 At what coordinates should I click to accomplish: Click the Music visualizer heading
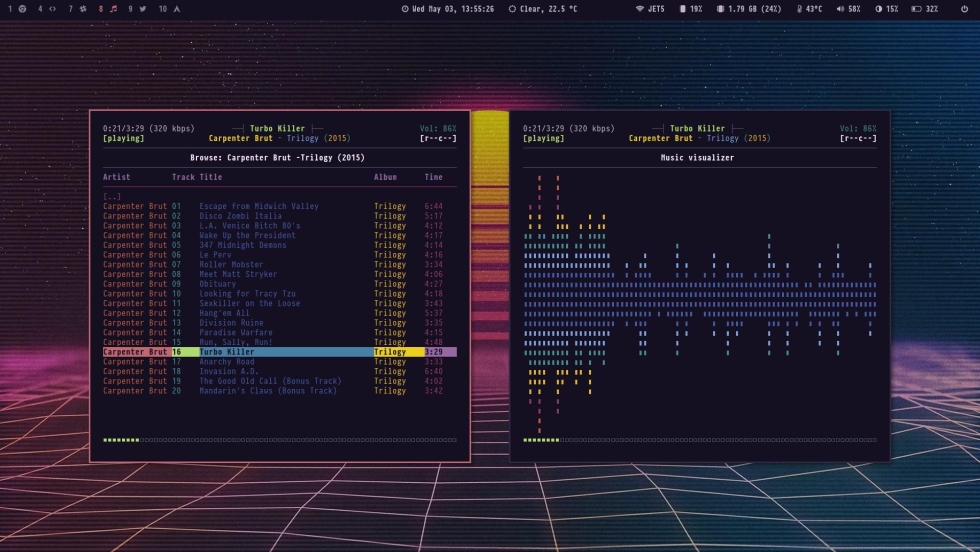tap(698, 158)
